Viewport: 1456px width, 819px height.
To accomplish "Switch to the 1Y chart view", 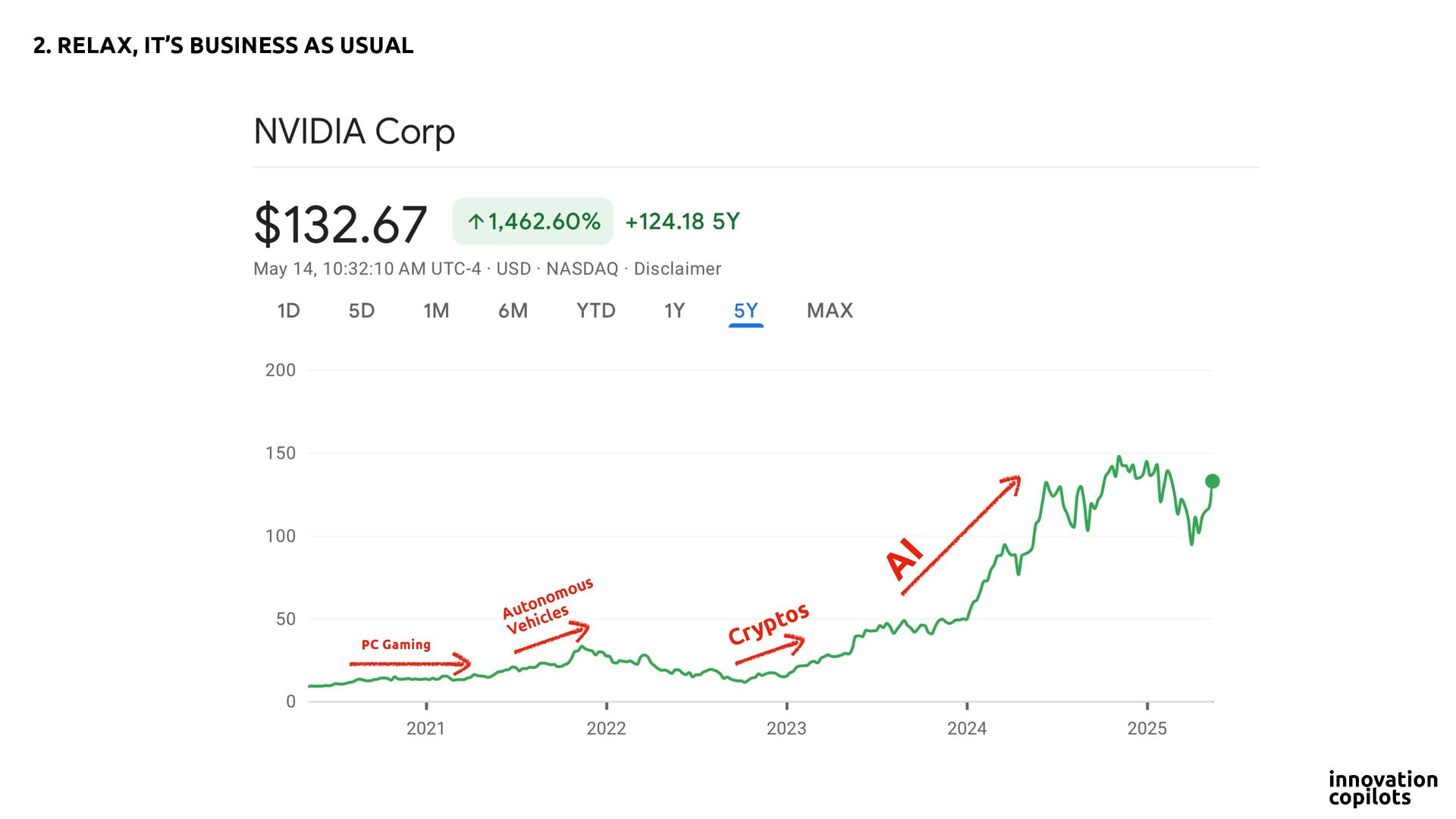I will point(674,311).
